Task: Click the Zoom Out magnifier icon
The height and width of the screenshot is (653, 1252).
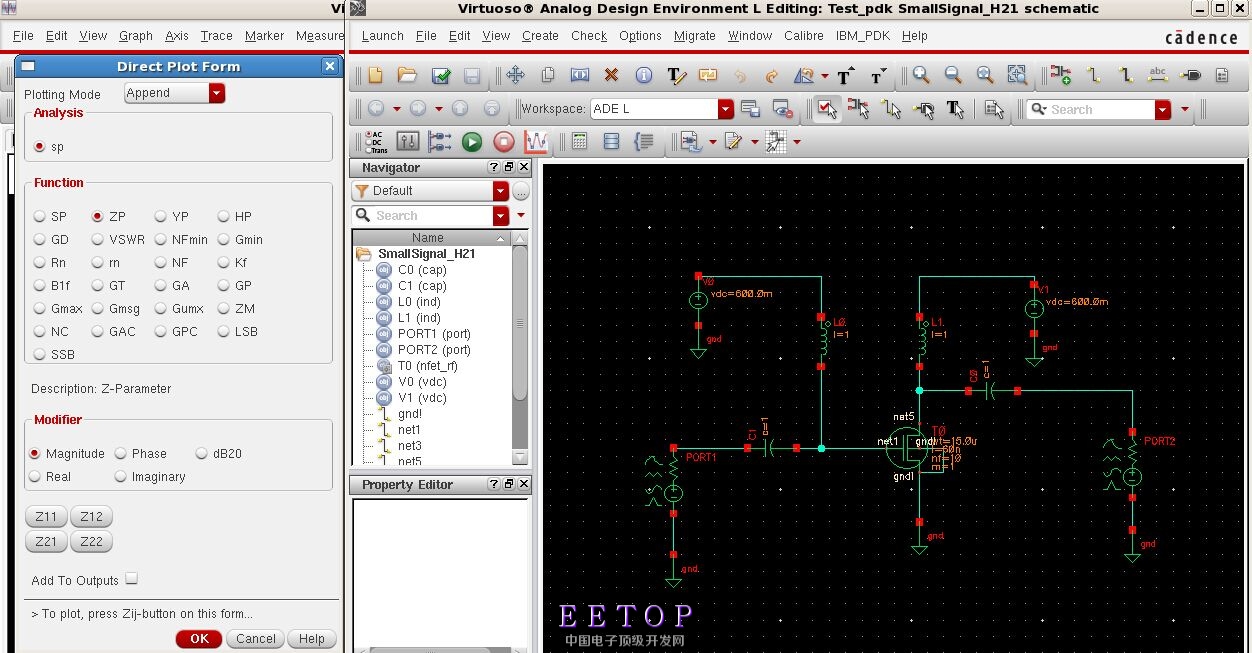Action: point(953,75)
